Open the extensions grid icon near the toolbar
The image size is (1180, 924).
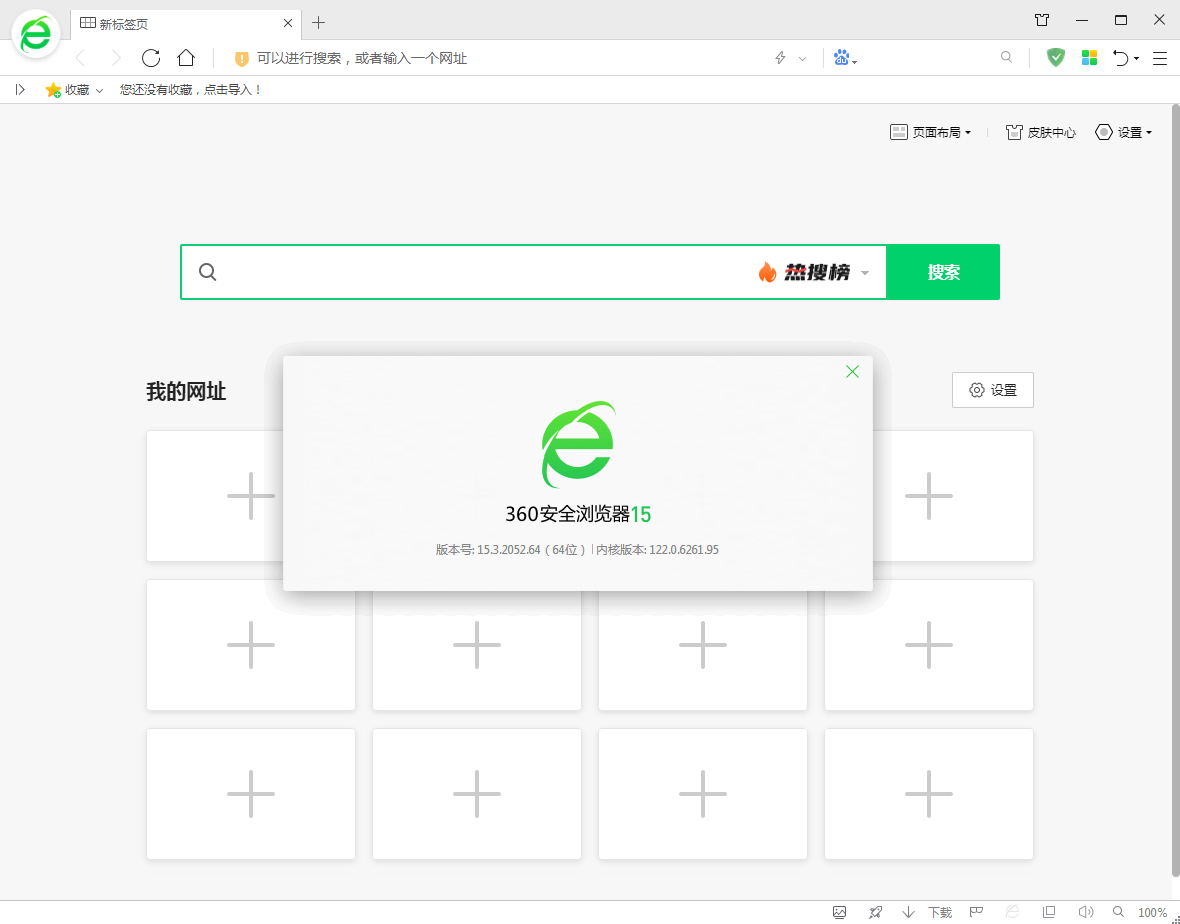1090,57
